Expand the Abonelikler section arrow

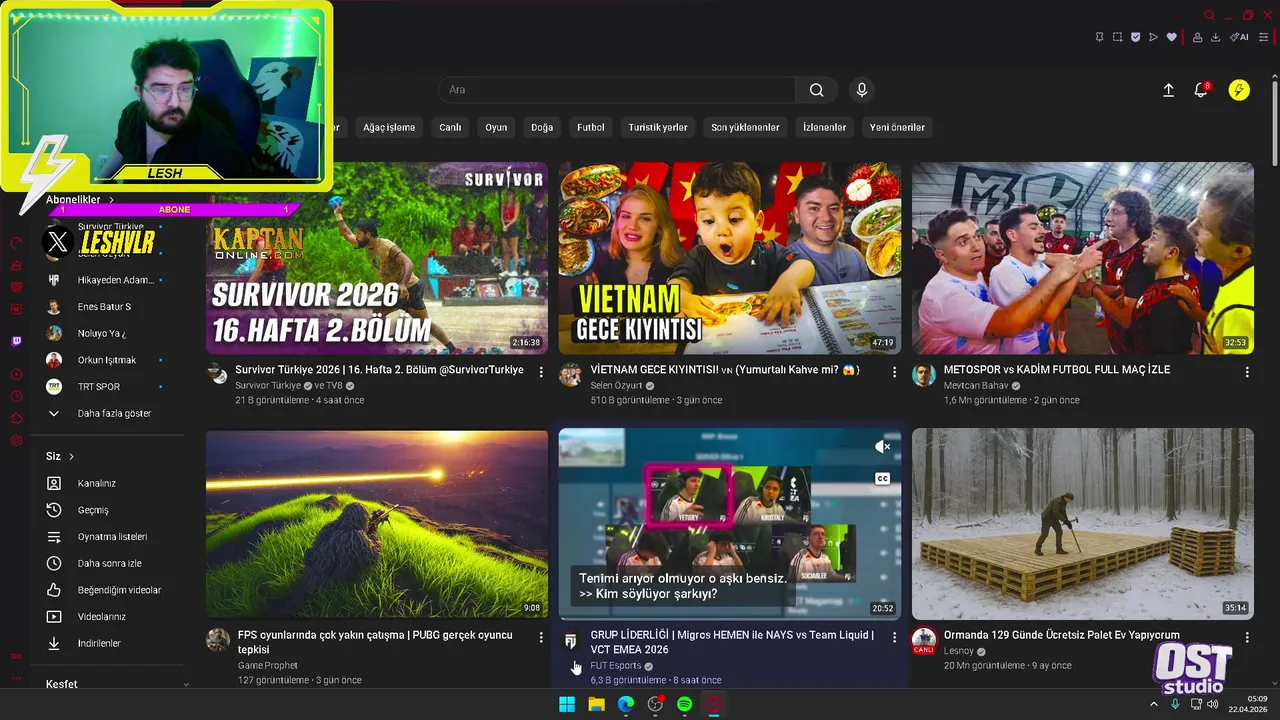(x=111, y=200)
